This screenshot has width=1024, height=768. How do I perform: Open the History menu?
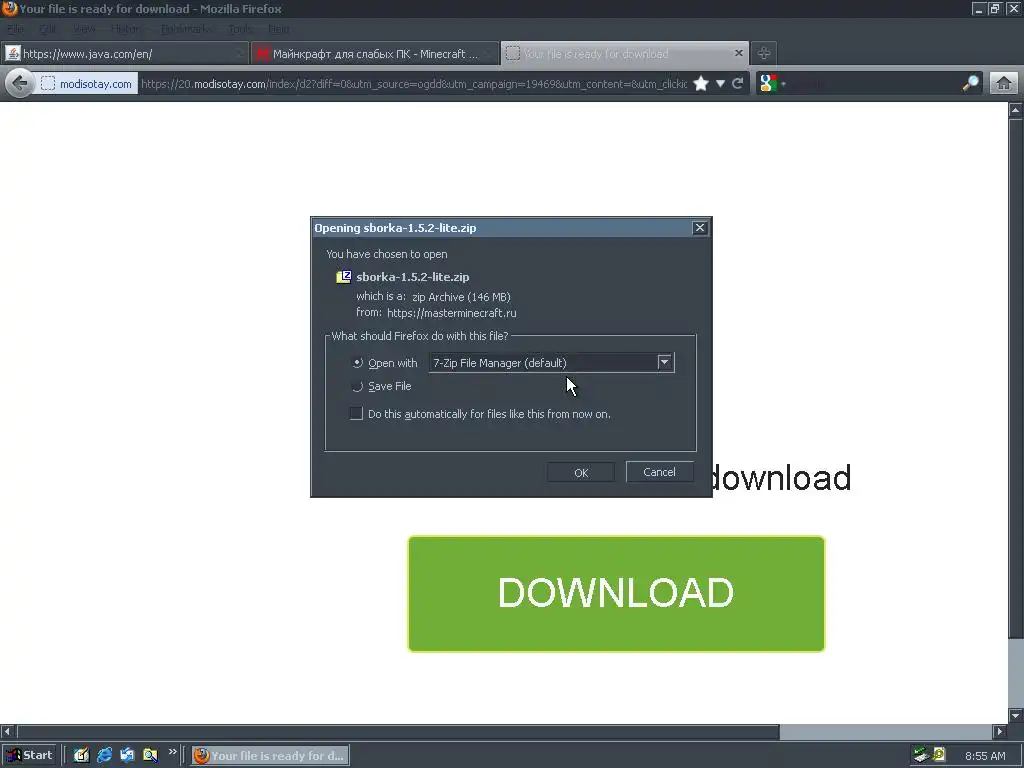125,29
